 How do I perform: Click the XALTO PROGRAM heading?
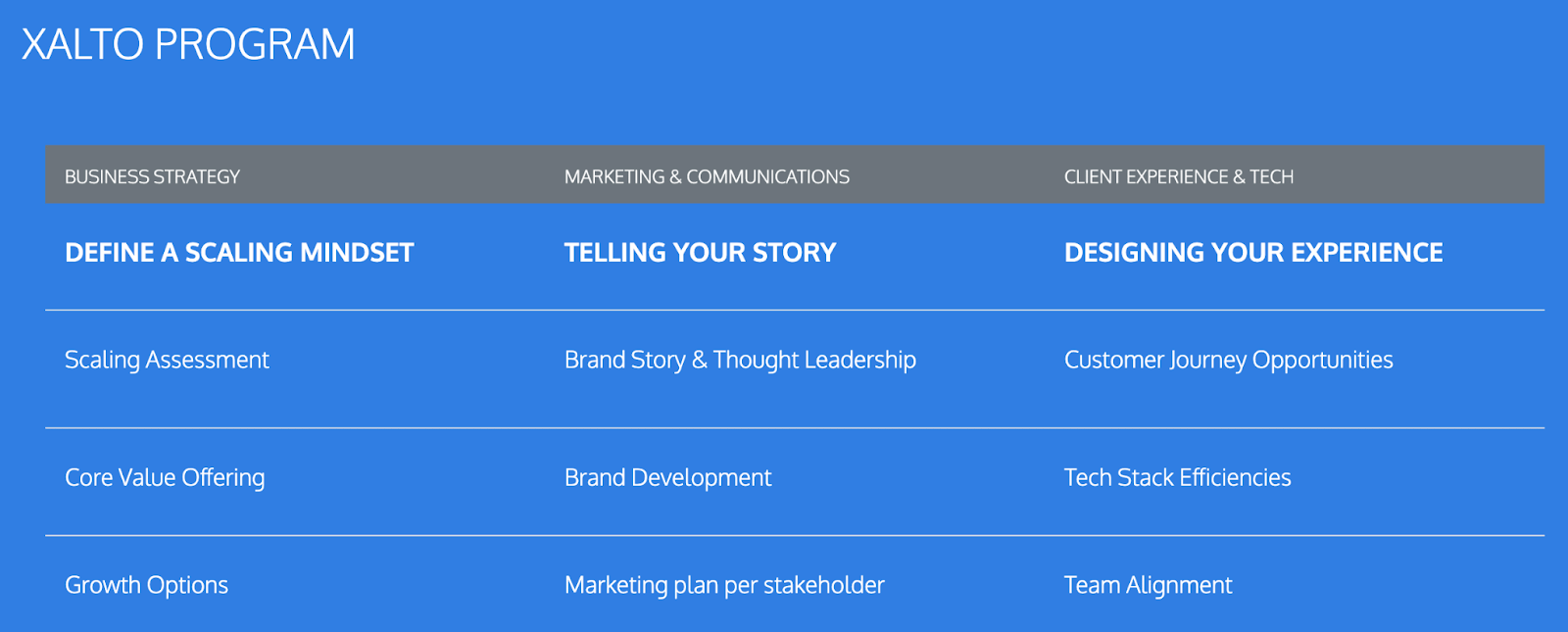click(188, 45)
